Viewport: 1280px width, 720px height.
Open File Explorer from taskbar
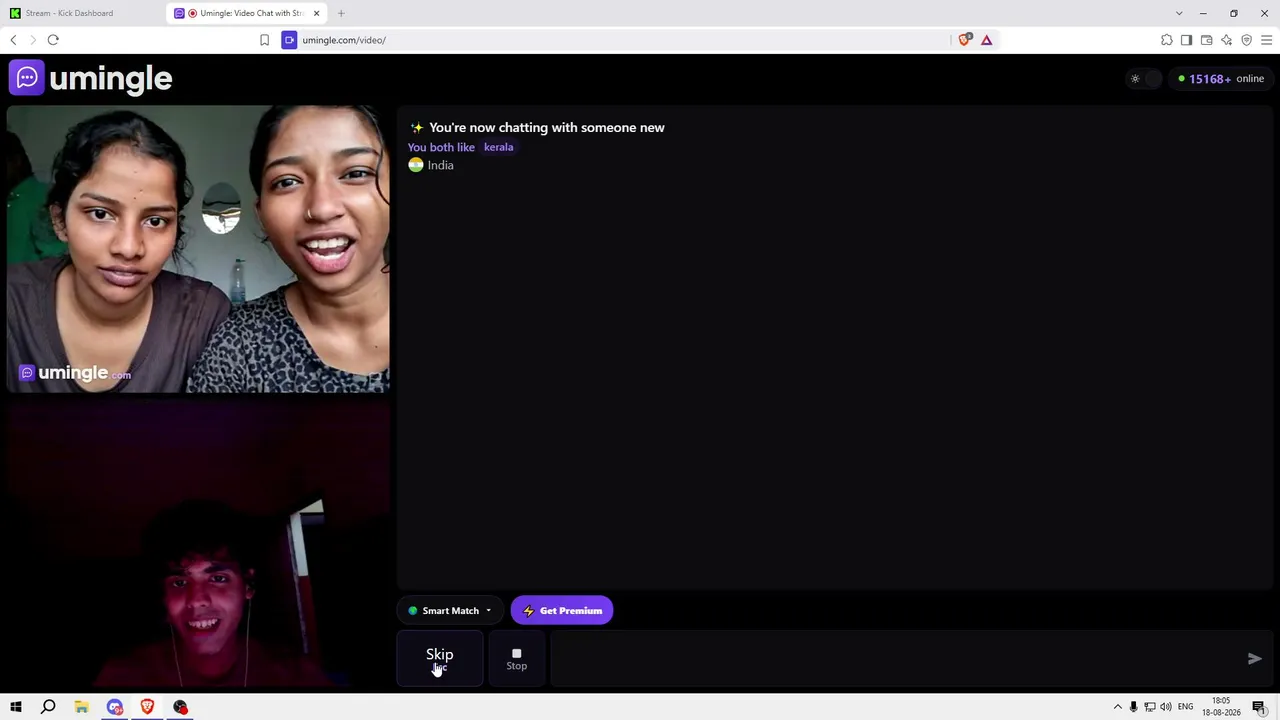tap(81, 707)
